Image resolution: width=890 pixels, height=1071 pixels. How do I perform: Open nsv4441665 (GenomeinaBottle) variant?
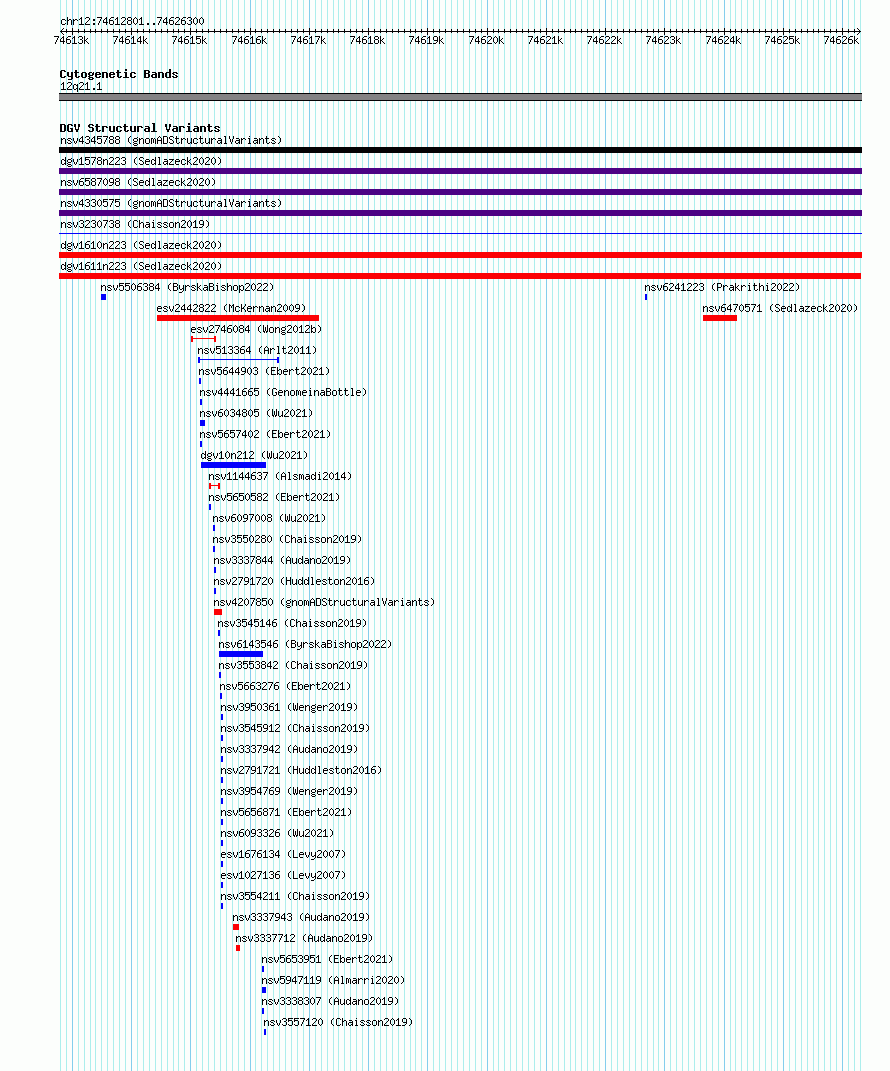click(x=283, y=393)
